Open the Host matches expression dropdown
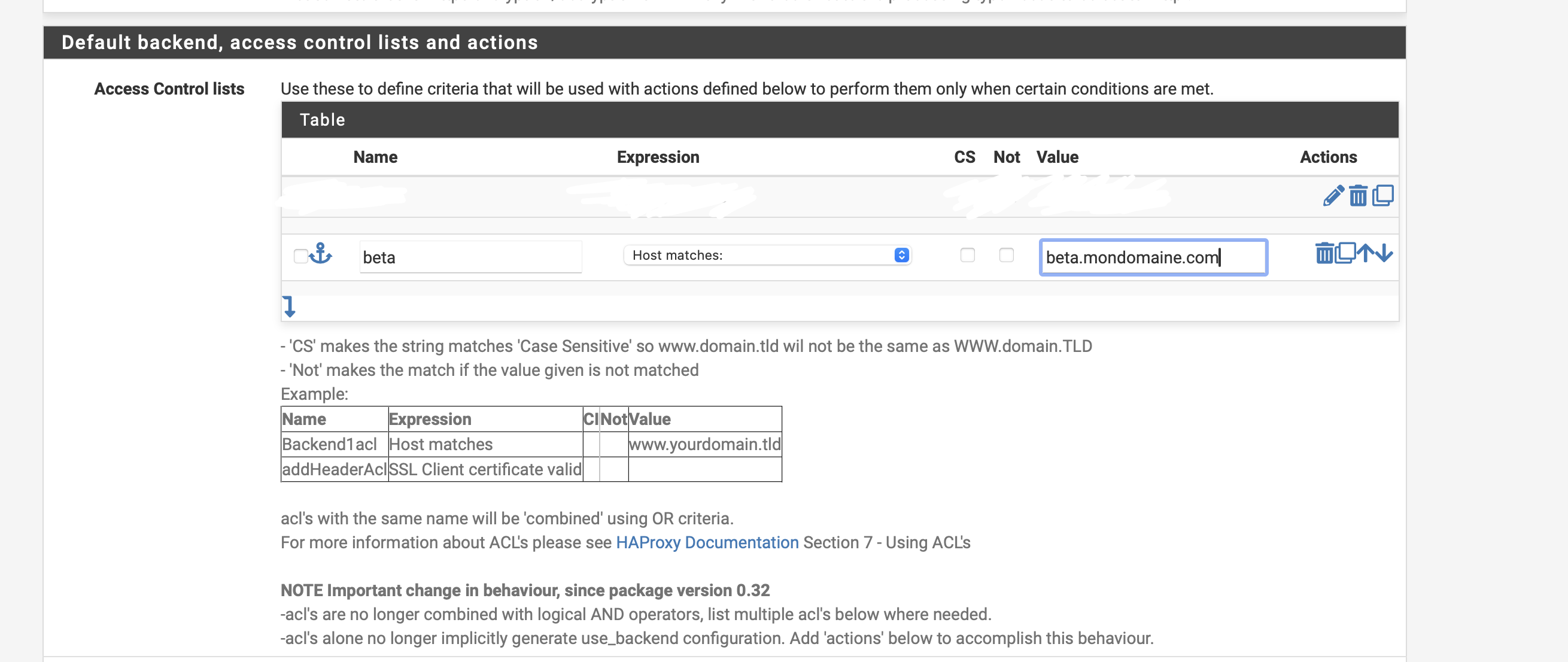1568x662 pixels. tap(767, 255)
